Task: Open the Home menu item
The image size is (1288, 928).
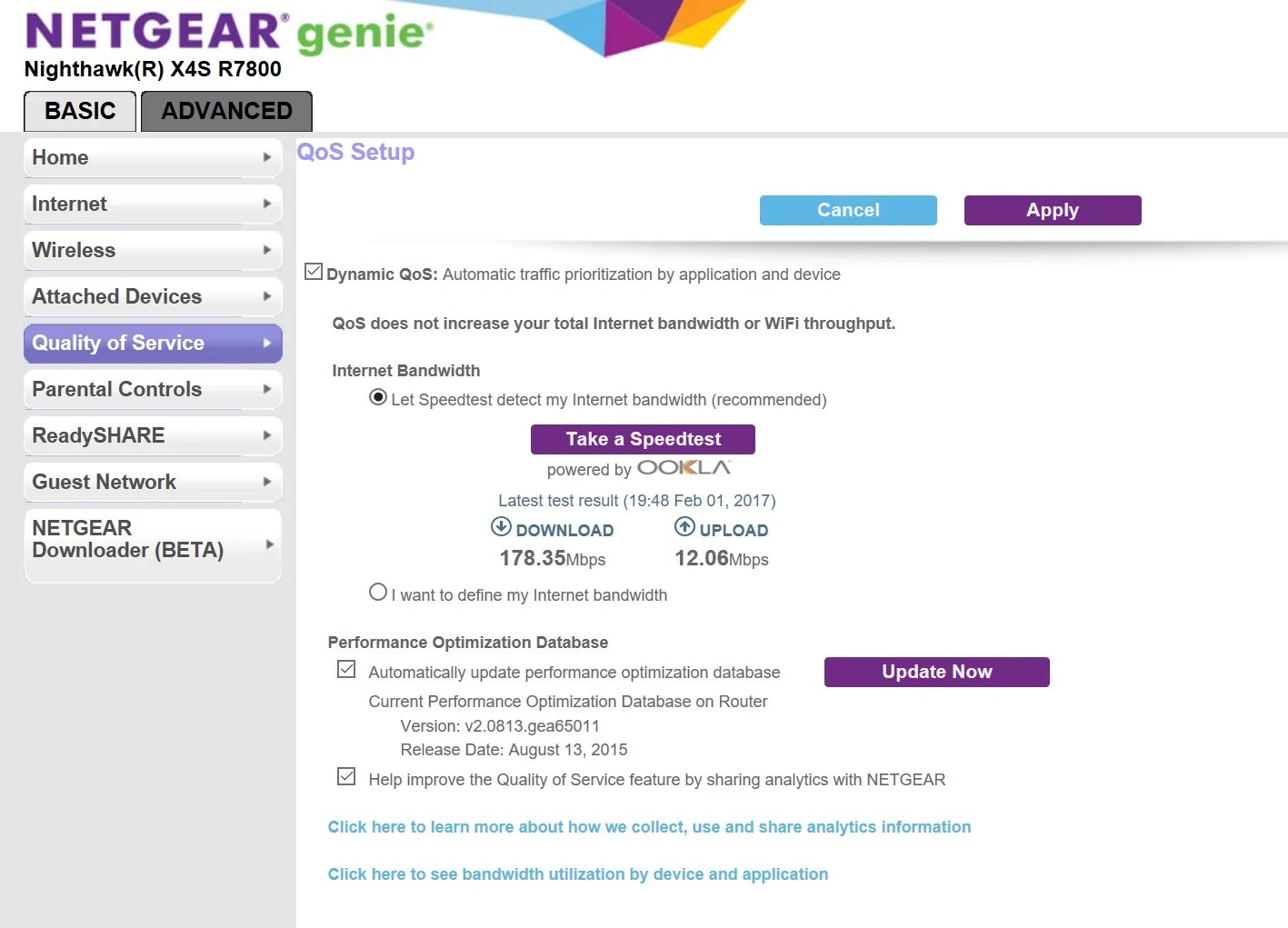Action: [x=153, y=157]
